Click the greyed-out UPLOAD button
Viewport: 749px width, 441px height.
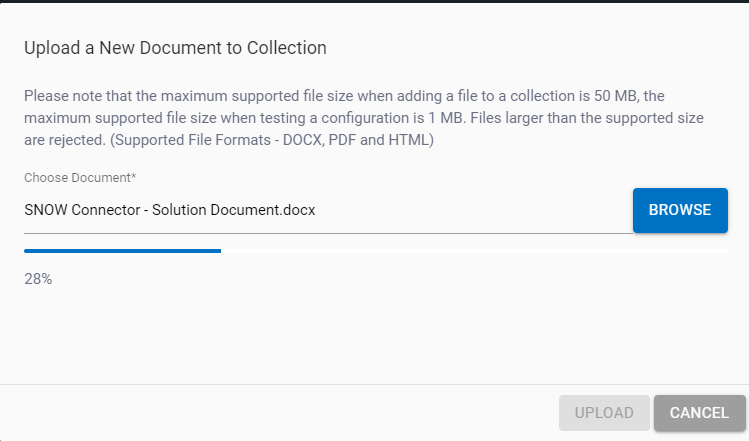[604, 413]
